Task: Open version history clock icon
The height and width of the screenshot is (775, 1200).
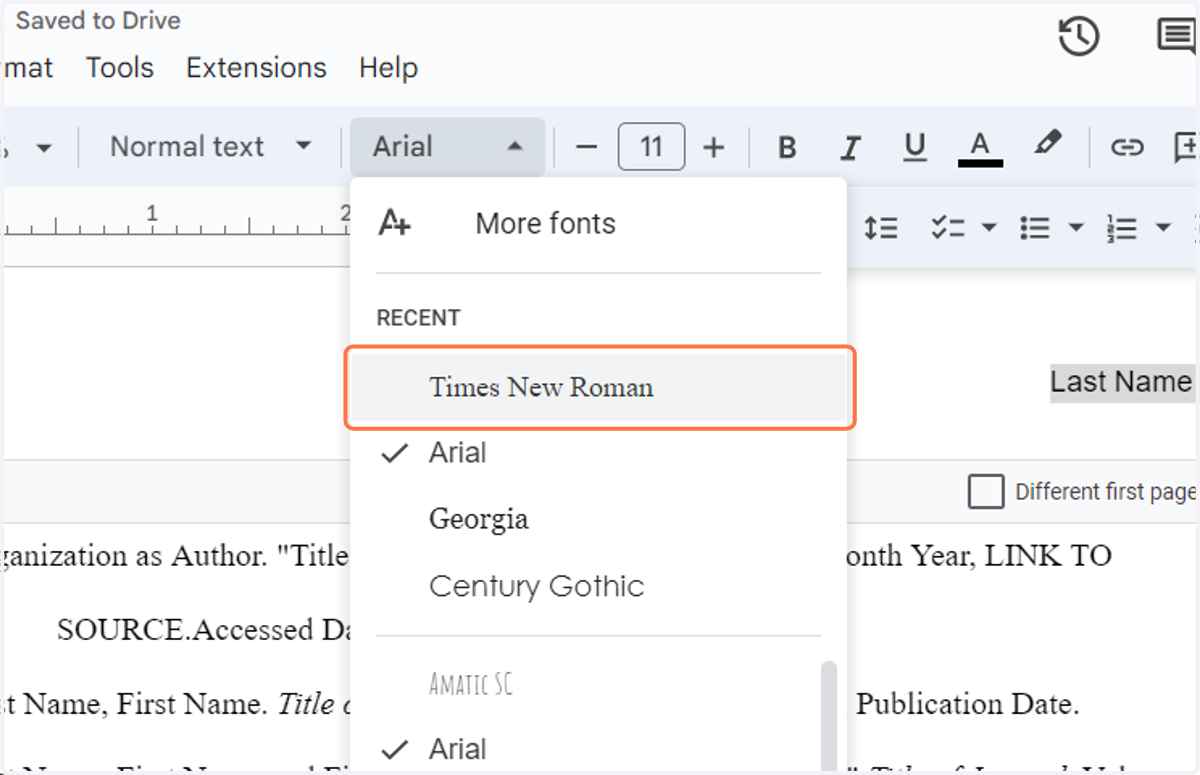Action: pos(1079,38)
